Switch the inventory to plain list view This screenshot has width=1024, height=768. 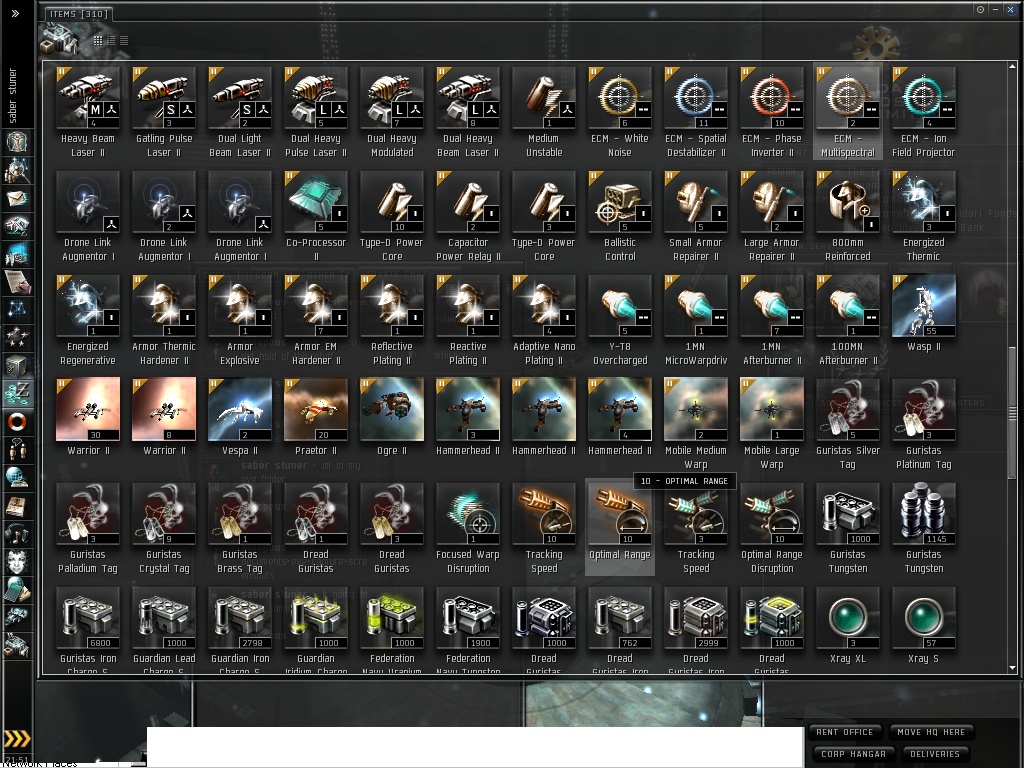coord(124,40)
